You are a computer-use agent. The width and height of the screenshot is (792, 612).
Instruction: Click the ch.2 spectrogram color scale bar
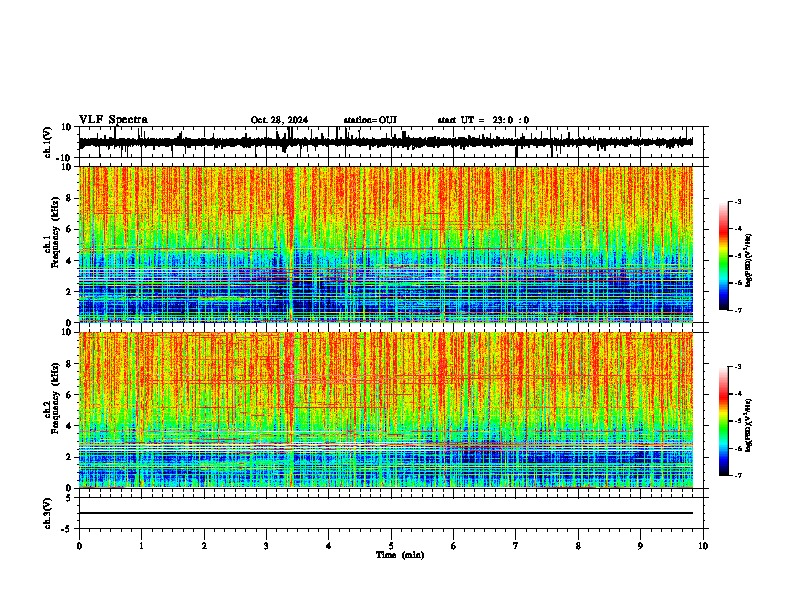coord(724,421)
